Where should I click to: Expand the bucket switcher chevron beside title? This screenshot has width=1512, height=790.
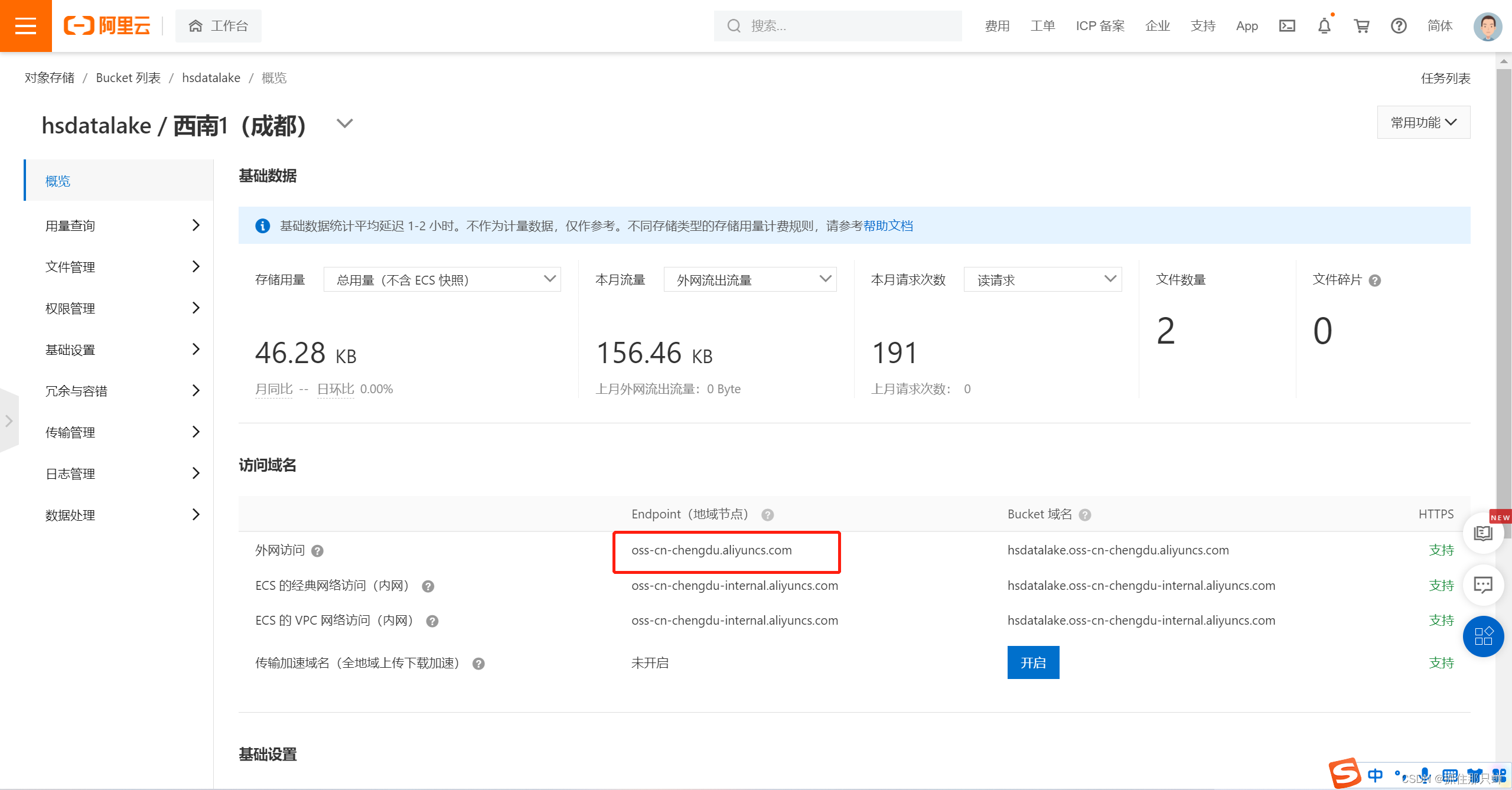(344, 123)
